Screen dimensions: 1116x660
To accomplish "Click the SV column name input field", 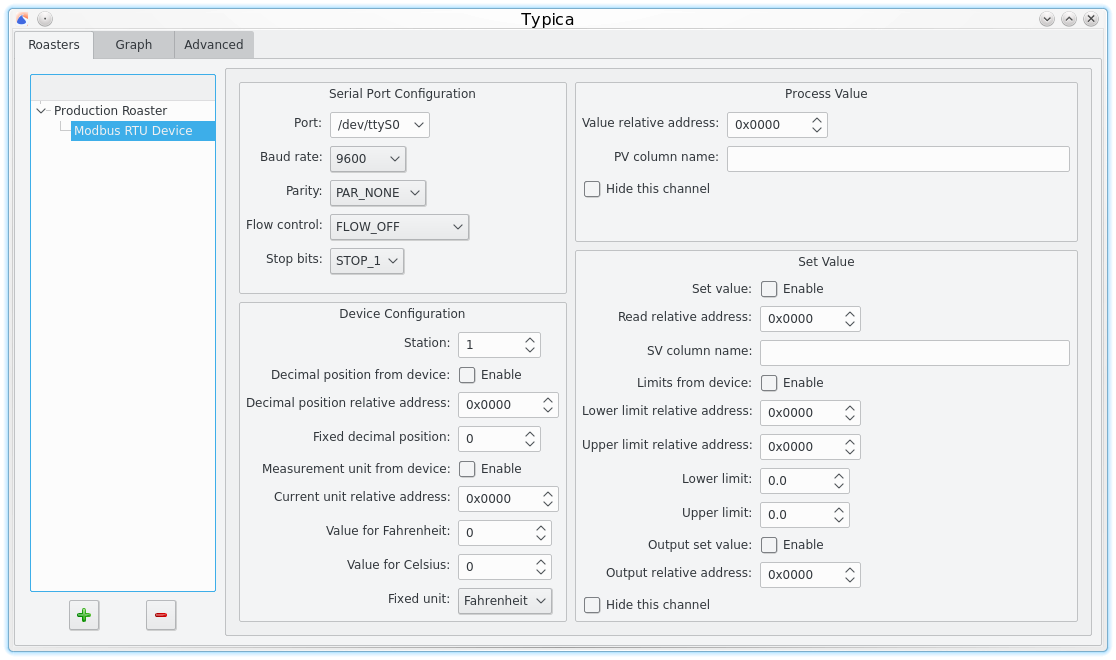I will pos(914,353).
